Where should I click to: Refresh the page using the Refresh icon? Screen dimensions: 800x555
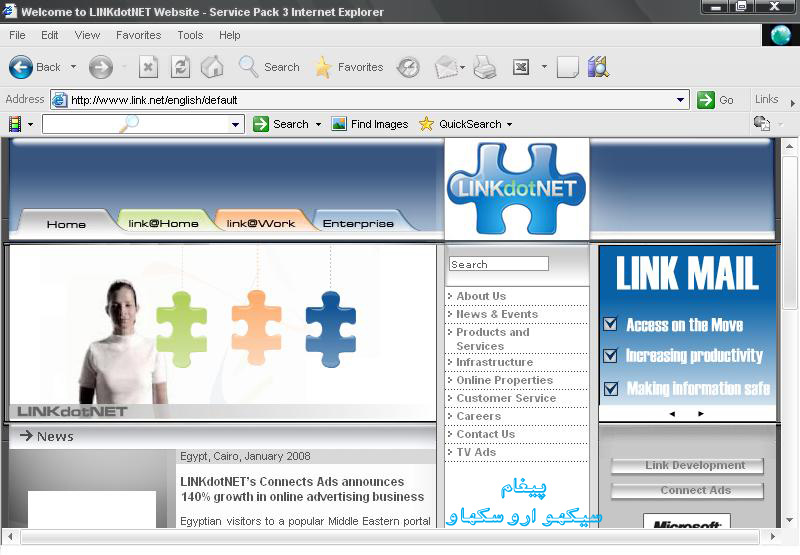[x=180, y=67]
